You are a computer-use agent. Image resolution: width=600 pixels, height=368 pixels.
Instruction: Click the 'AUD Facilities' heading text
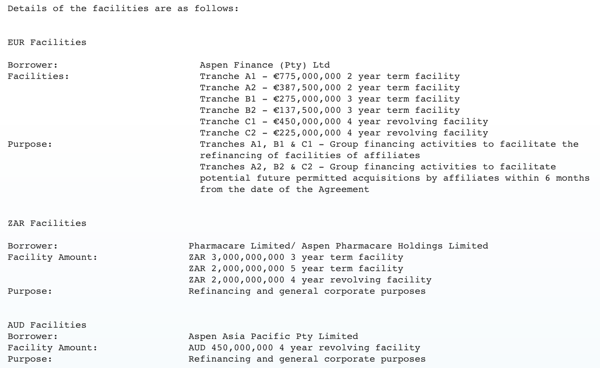click(x=47, y=325)
